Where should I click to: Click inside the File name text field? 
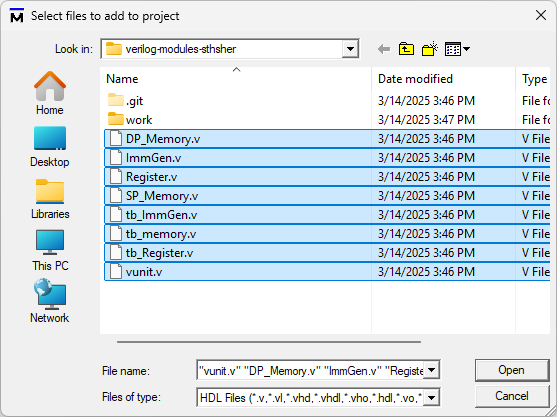(311, 370)
